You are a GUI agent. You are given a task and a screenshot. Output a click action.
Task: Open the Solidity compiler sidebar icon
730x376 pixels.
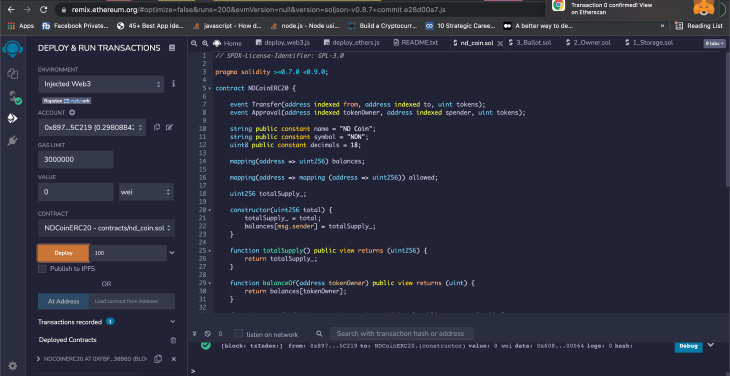pos(14,97)
